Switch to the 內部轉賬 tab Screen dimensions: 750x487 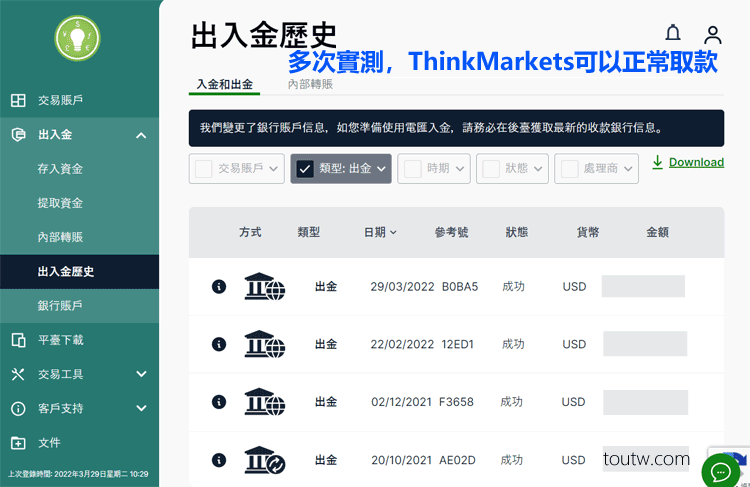(x=310, y=85)
